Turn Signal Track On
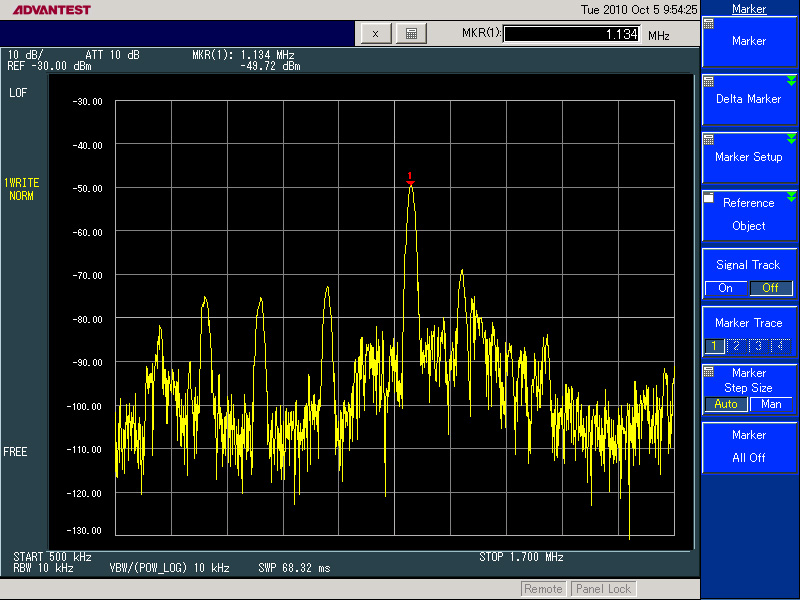Viewport: 800px width, 600px height. (726, 288)
